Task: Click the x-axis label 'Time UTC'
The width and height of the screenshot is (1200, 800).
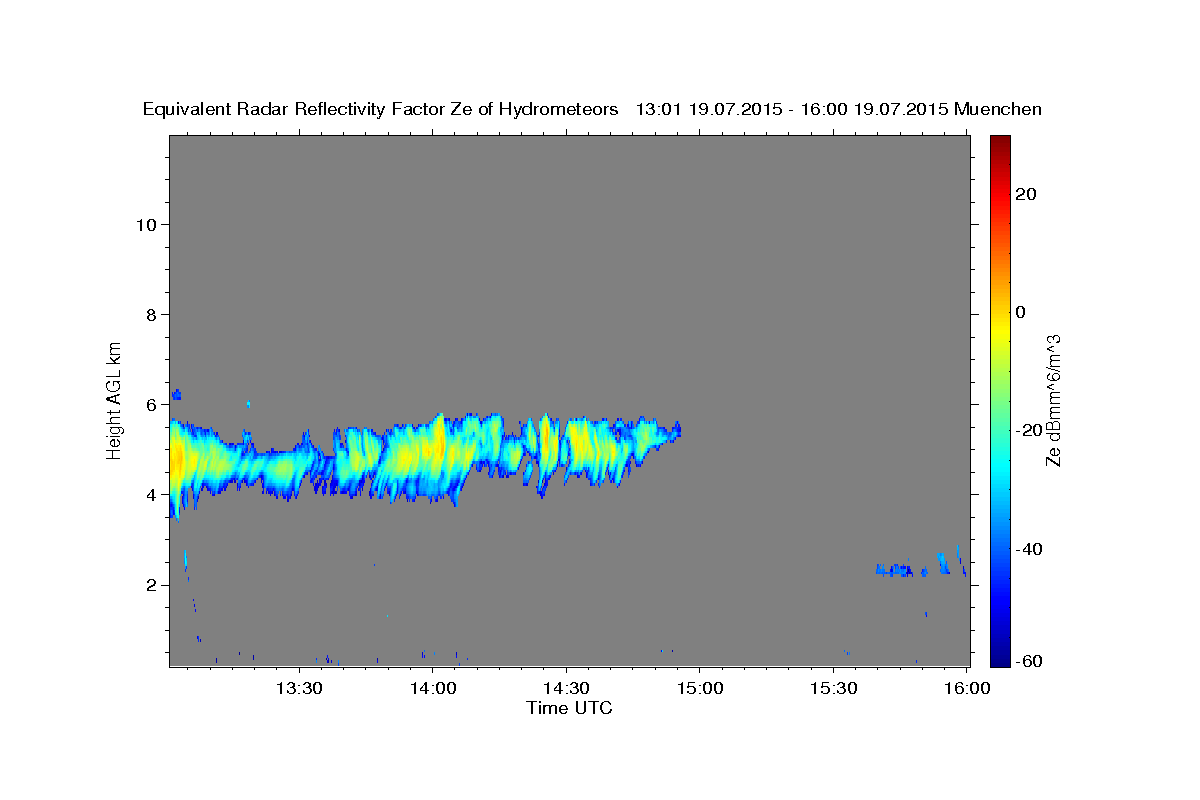Action: click(x=569, y=708)
